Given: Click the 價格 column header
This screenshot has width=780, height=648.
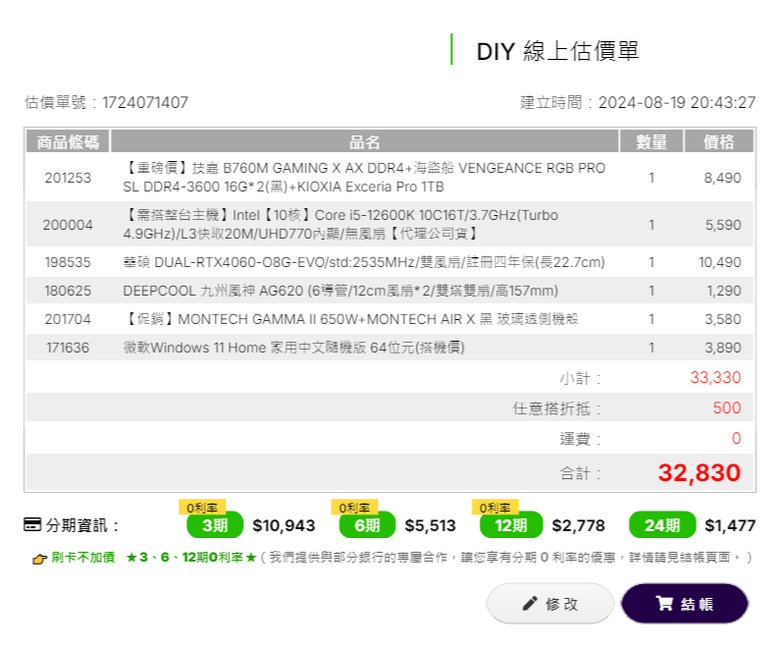Looking at the screenshot, I should pos(719,142).
